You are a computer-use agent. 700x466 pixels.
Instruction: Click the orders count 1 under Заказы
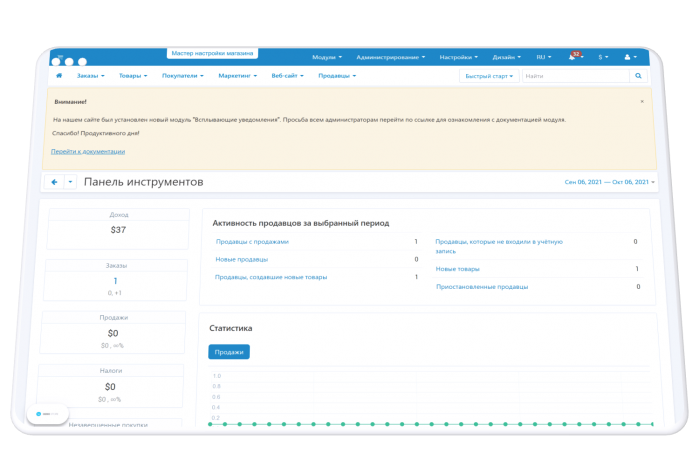(x=115, y=281)
